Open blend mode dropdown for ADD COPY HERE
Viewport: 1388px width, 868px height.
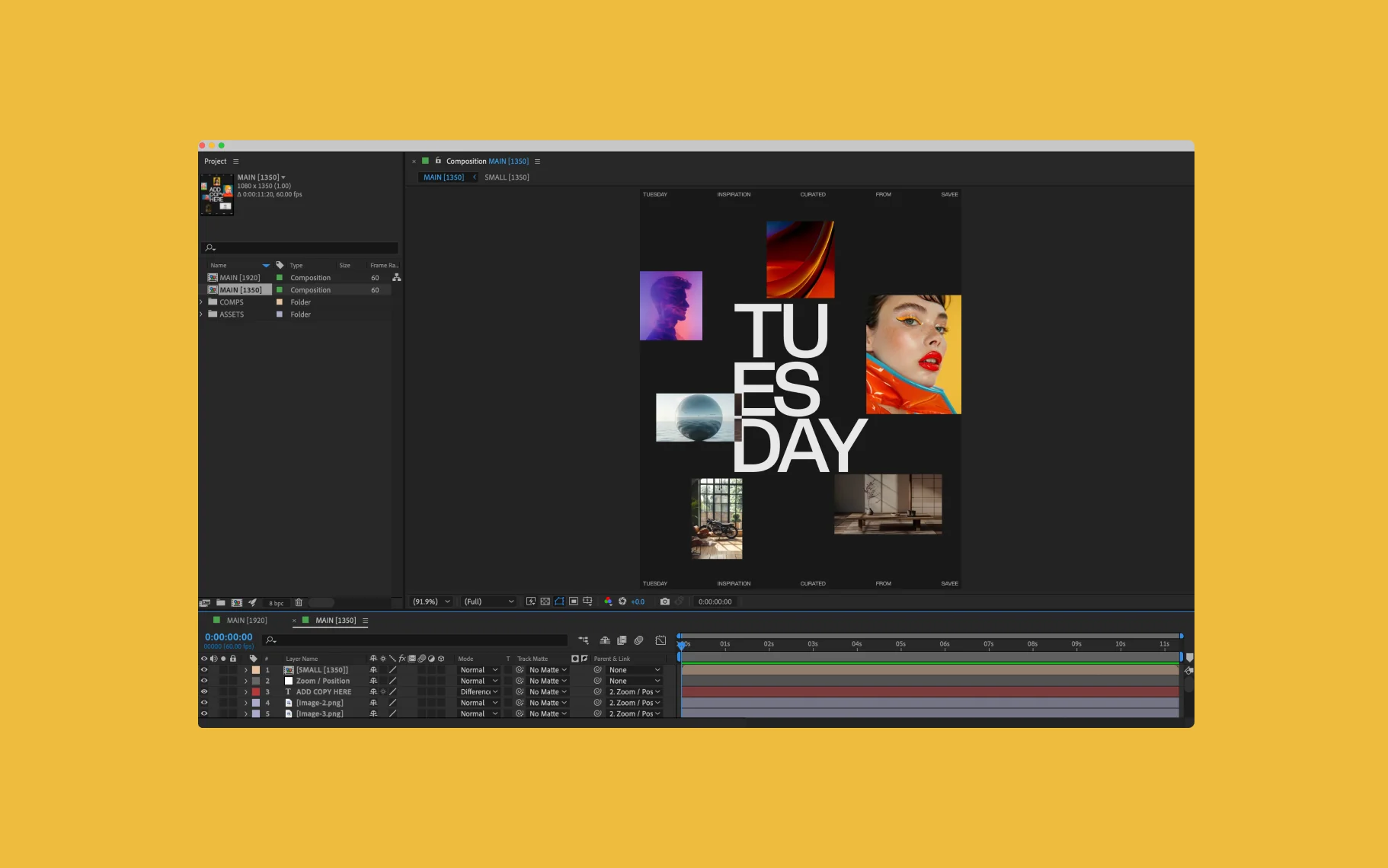point(478,692)
